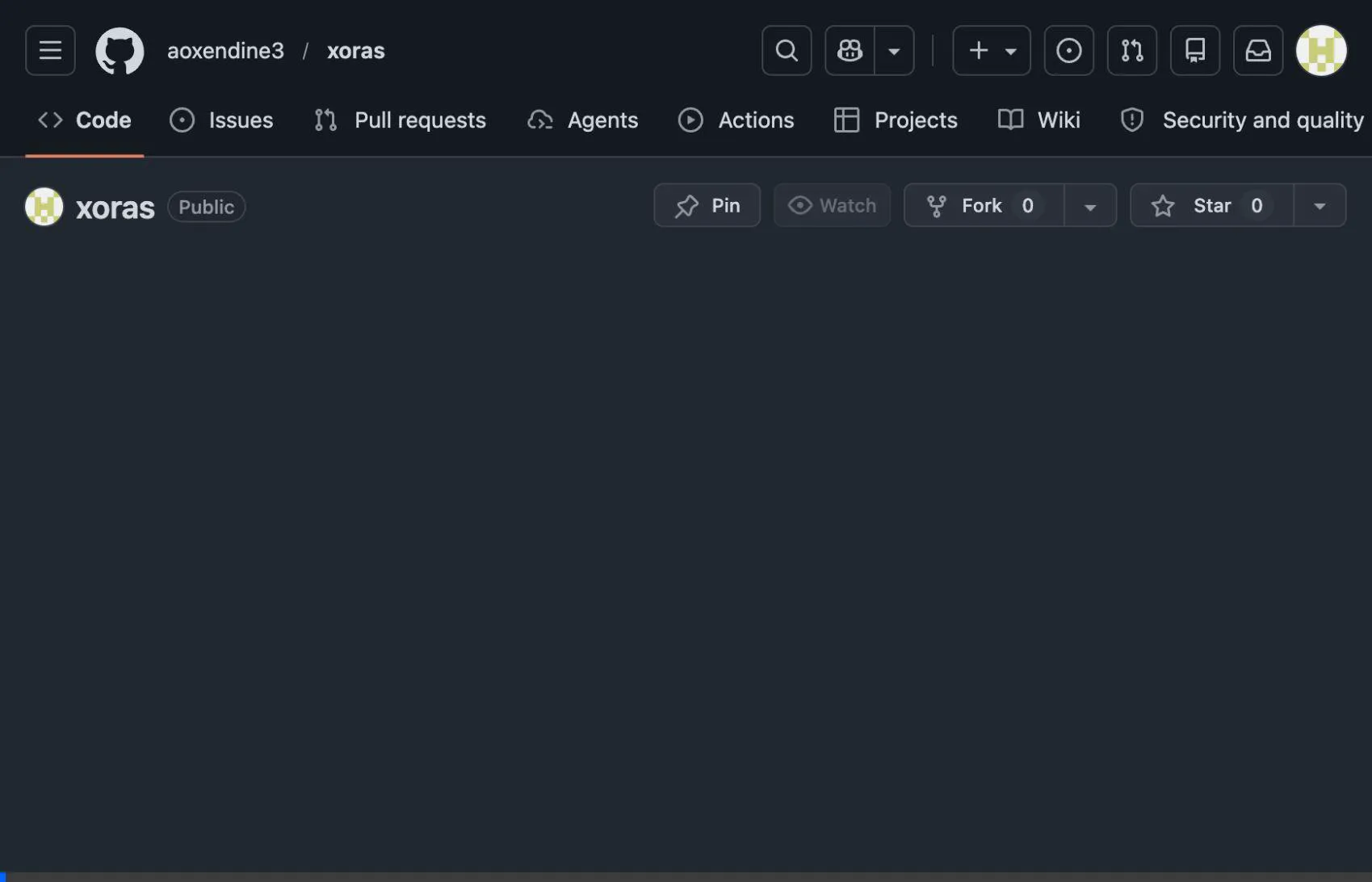Click the xoras repository title

tap(115, 208)
